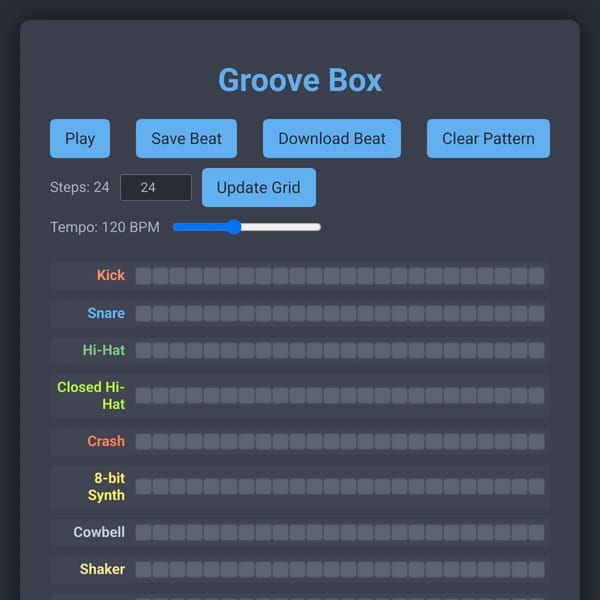Click the Closed Hi-Hat track label
The height and width of the screenshot is (600, 600).
pos(91,395)
